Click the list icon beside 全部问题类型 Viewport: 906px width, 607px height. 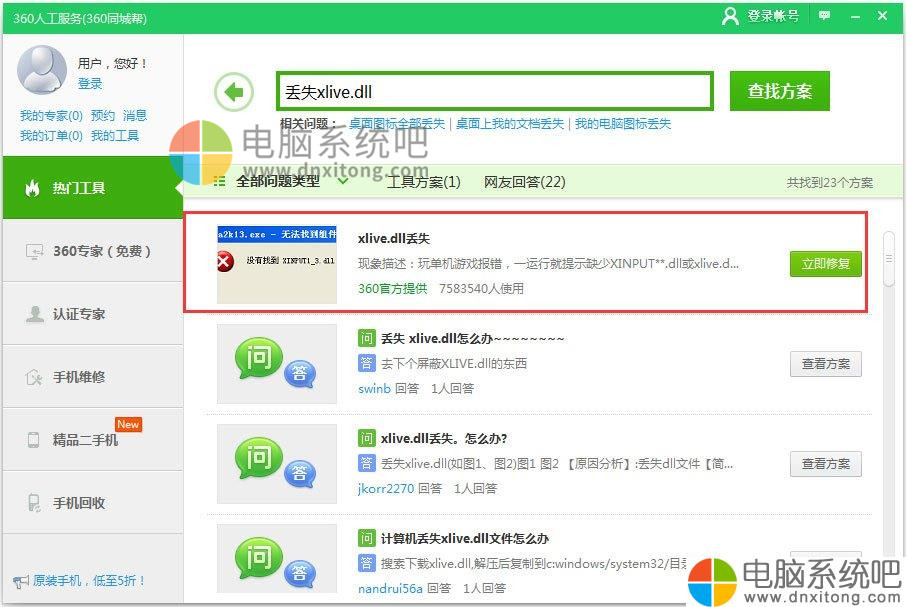[220, 181]
